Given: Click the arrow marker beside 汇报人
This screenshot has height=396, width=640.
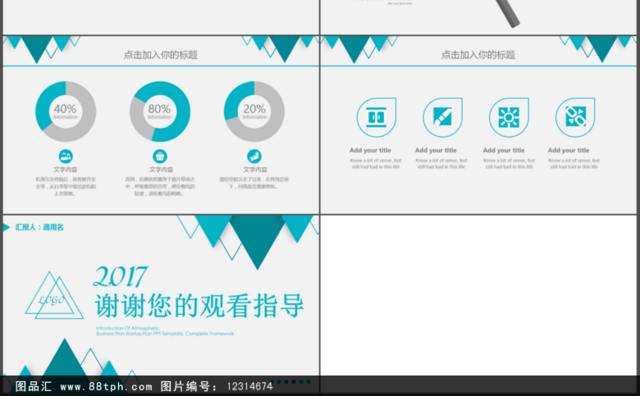Looking at the screenshot, I should point(6,227).
